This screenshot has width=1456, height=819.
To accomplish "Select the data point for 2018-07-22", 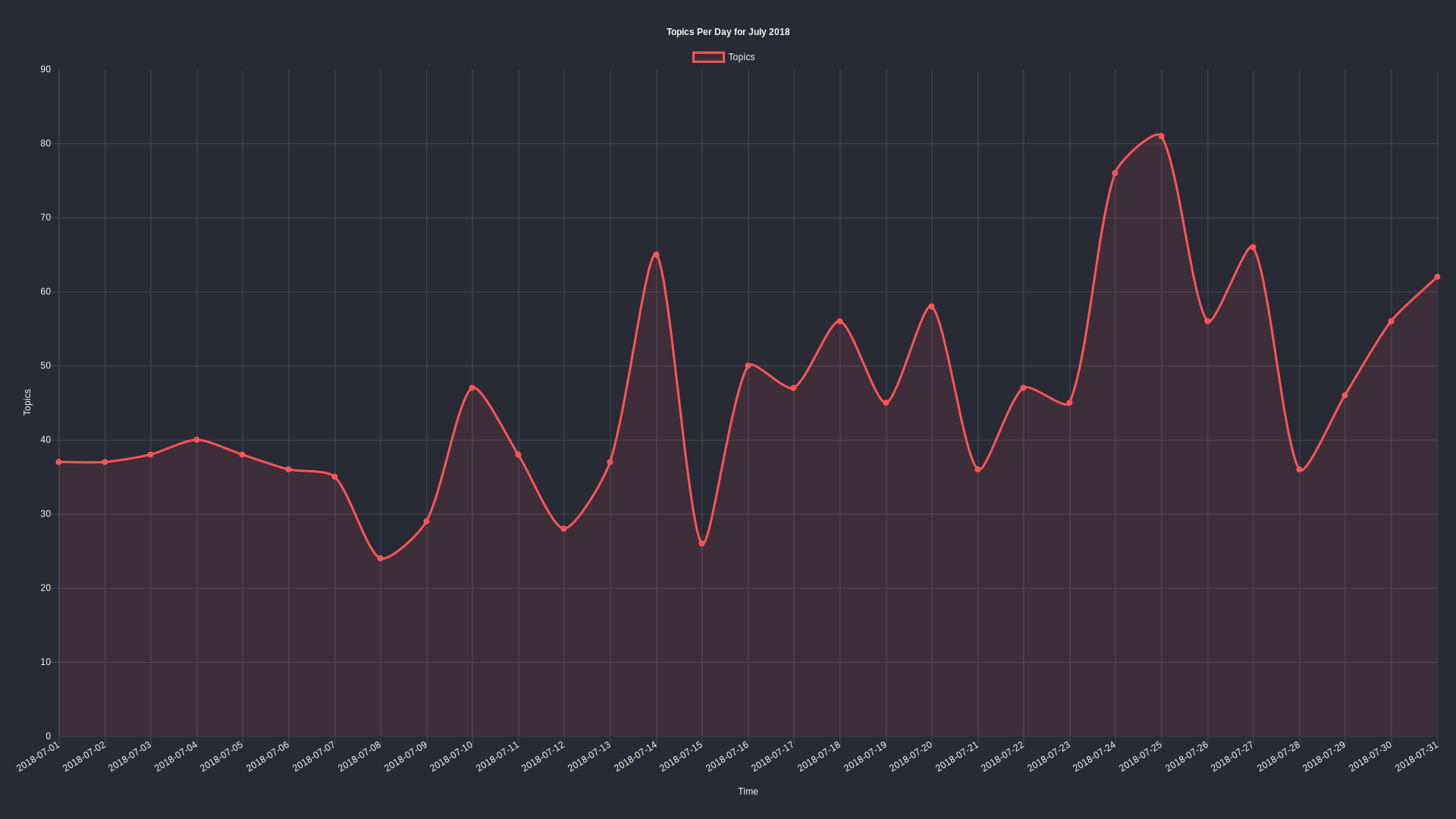I will (1023, 388).
